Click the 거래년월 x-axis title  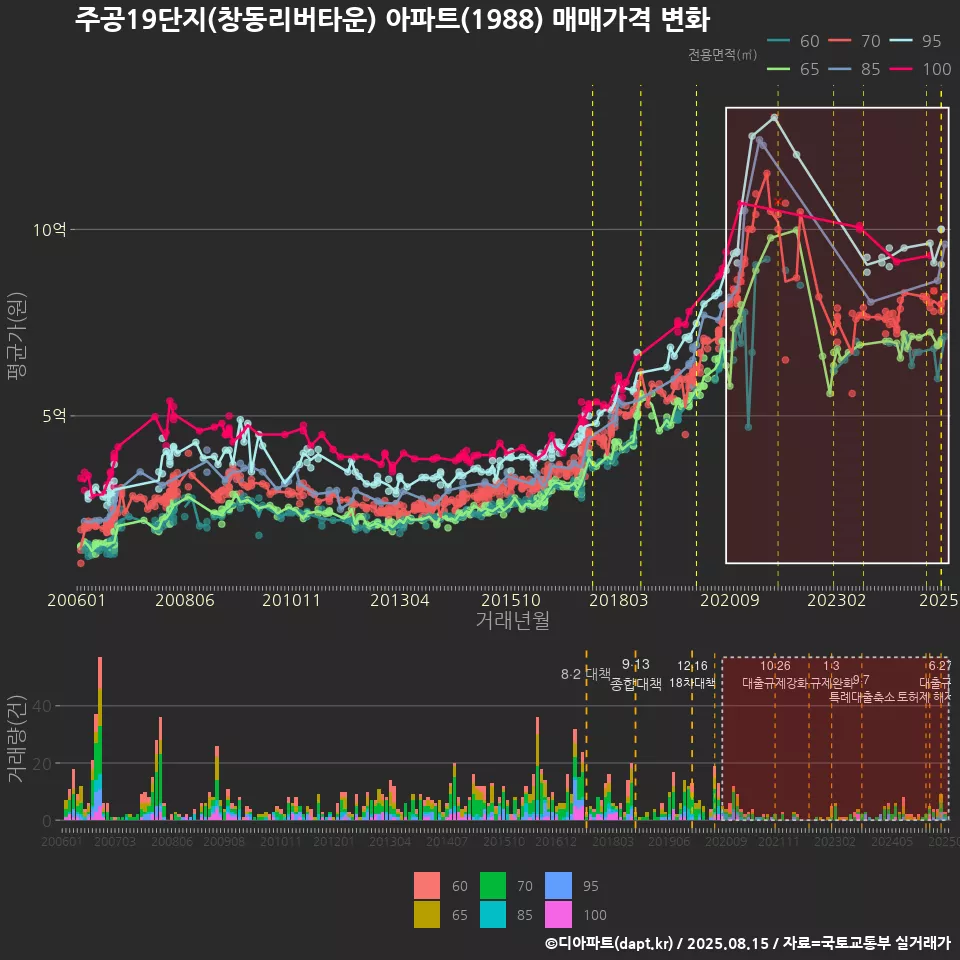(x=512, y=620)
